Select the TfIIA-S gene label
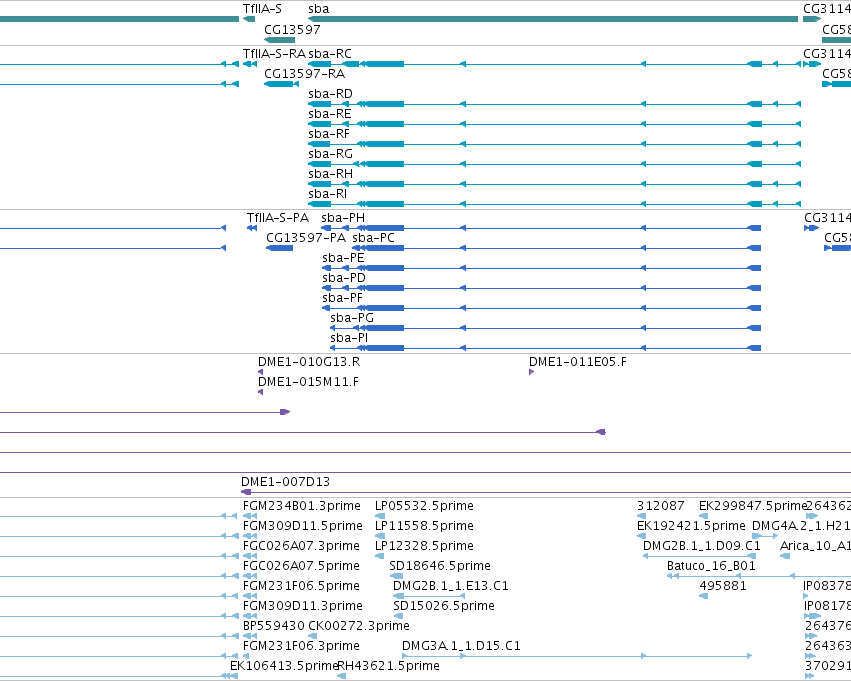851x681 pixels. (x=262, y=9)
